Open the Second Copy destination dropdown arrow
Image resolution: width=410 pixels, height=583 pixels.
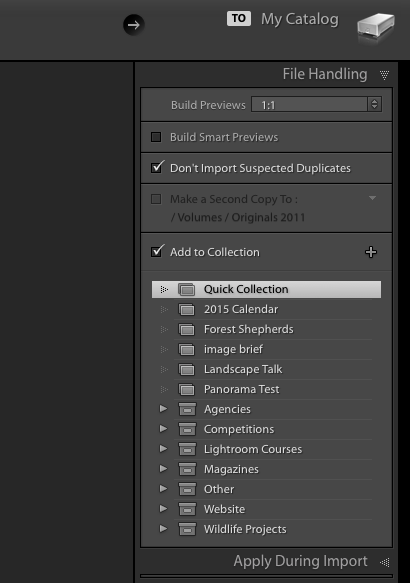point(372,198)
